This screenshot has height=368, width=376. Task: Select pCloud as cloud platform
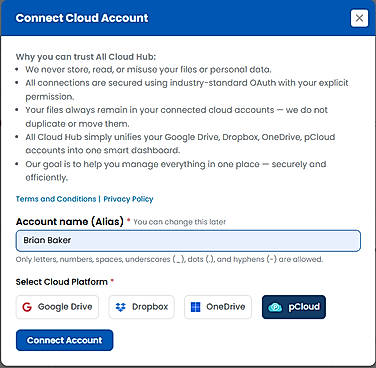point(294,307)
